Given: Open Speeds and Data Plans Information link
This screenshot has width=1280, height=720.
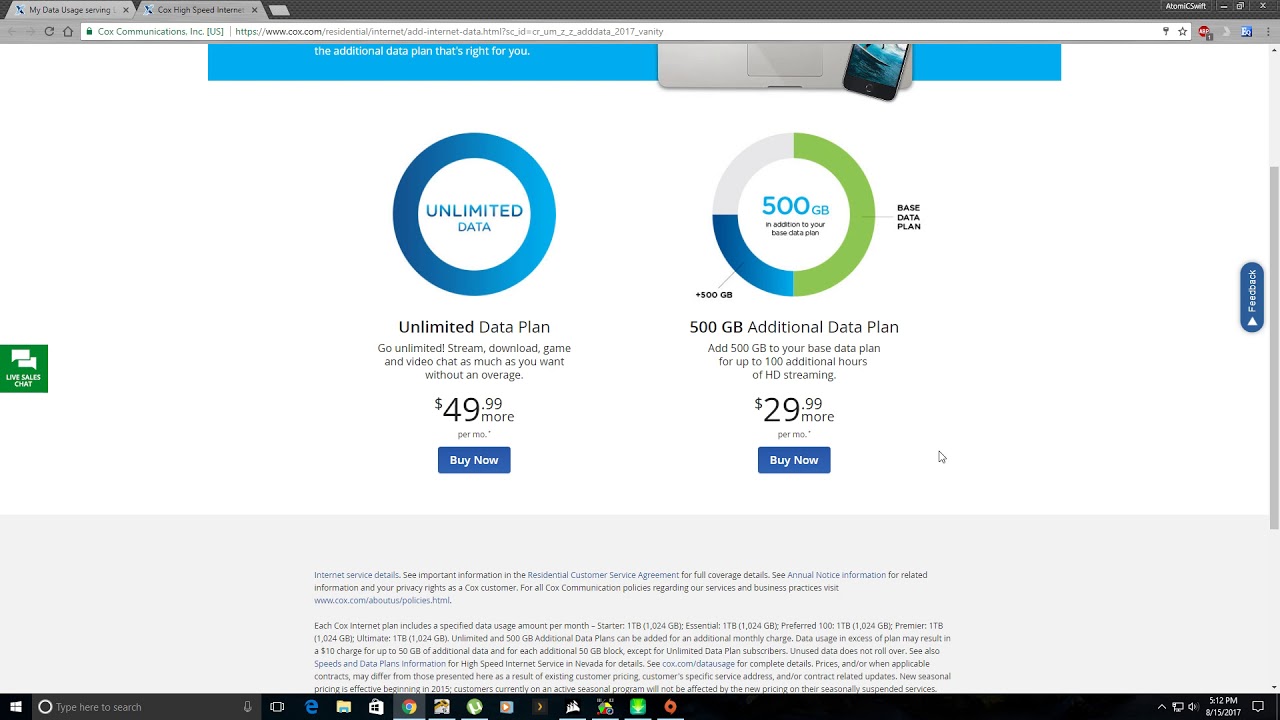Looking at the screenshot, I should (x=380, y=664).
